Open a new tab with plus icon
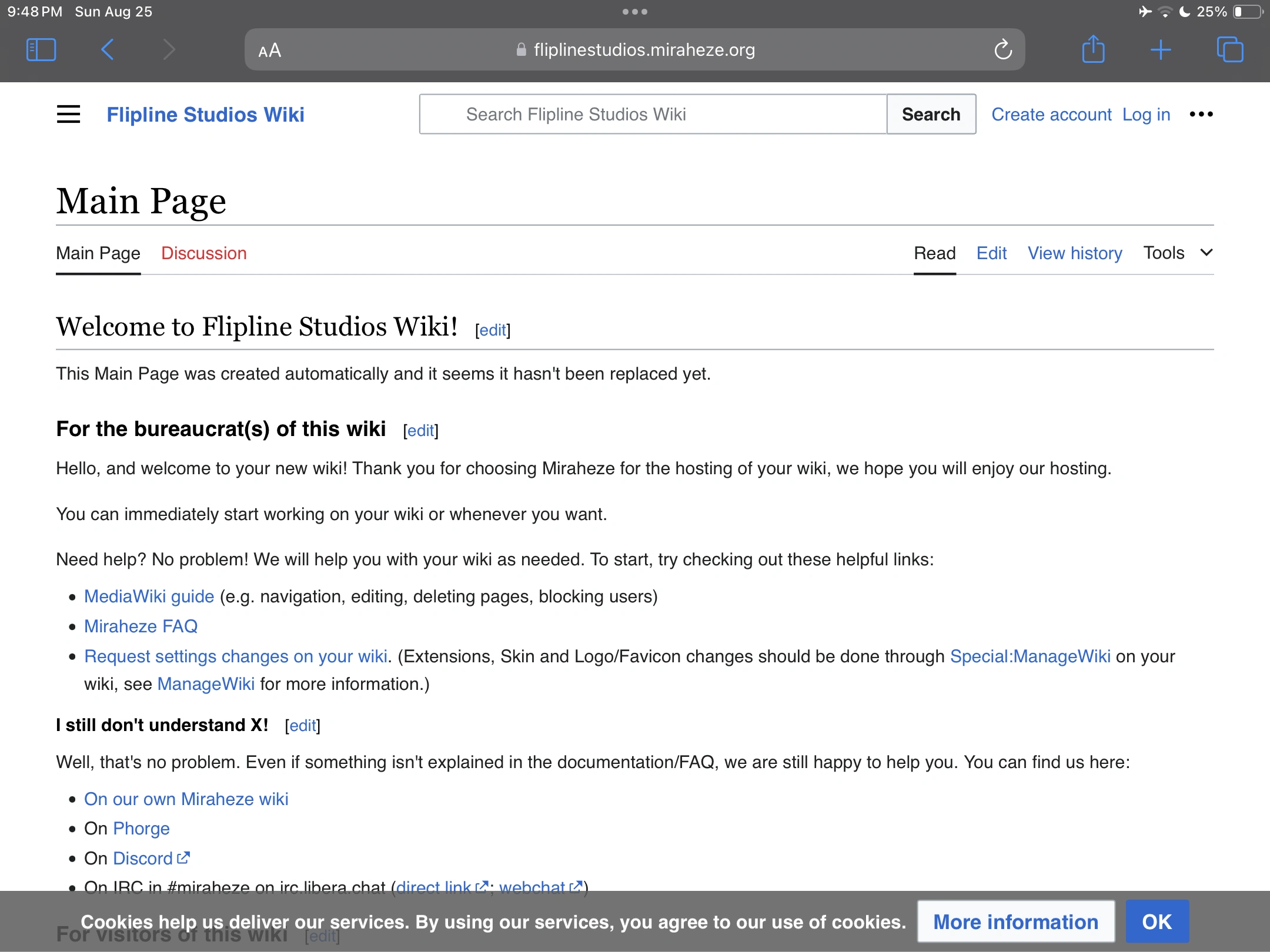Screen dimensions: 1270x952 [x=1161, y=50]
